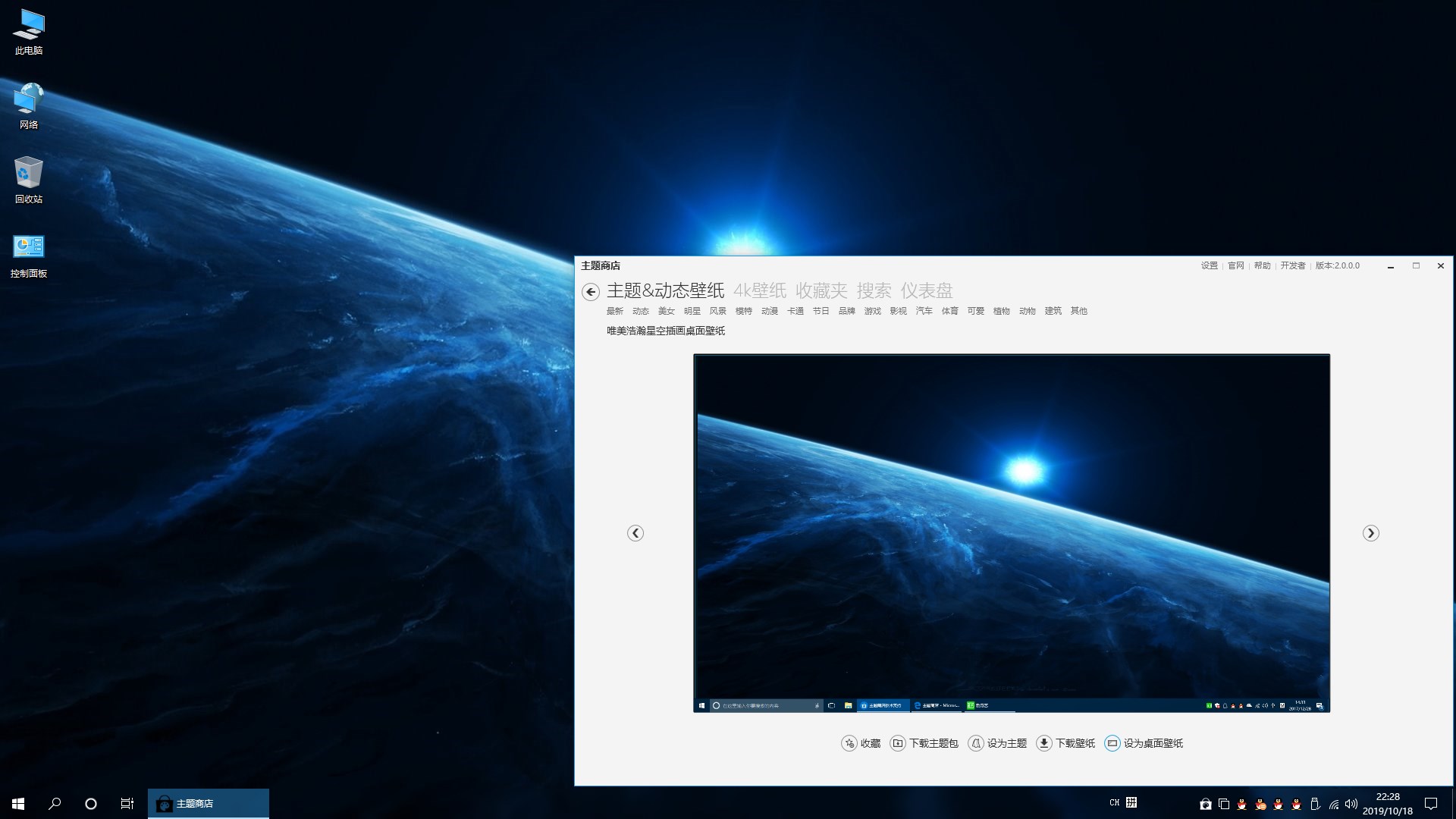
Task: Open the 收藏夹 tab
Action: (x=821, y=290)
